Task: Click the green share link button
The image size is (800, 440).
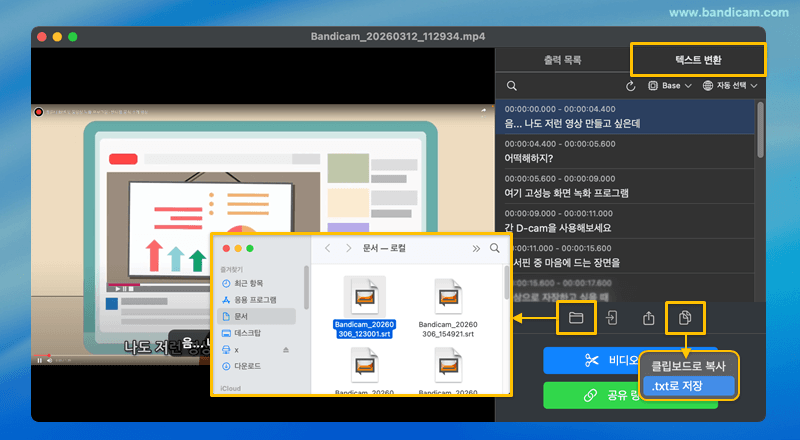Action: point(592,395)
